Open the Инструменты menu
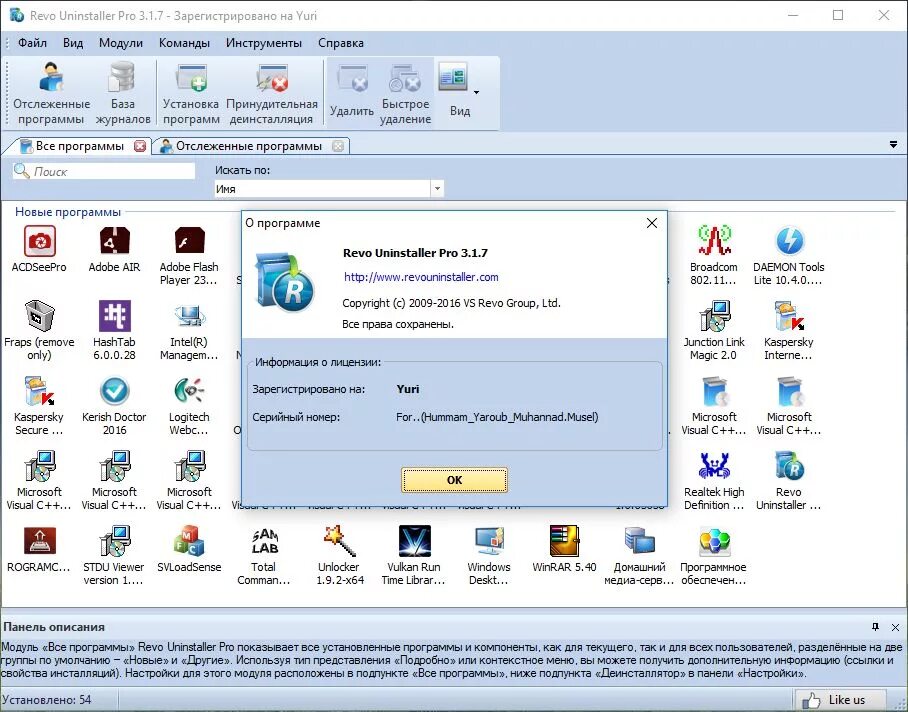The width and height of the screenshot is (908, 712). pyautogui.click(x=263, y=43)
